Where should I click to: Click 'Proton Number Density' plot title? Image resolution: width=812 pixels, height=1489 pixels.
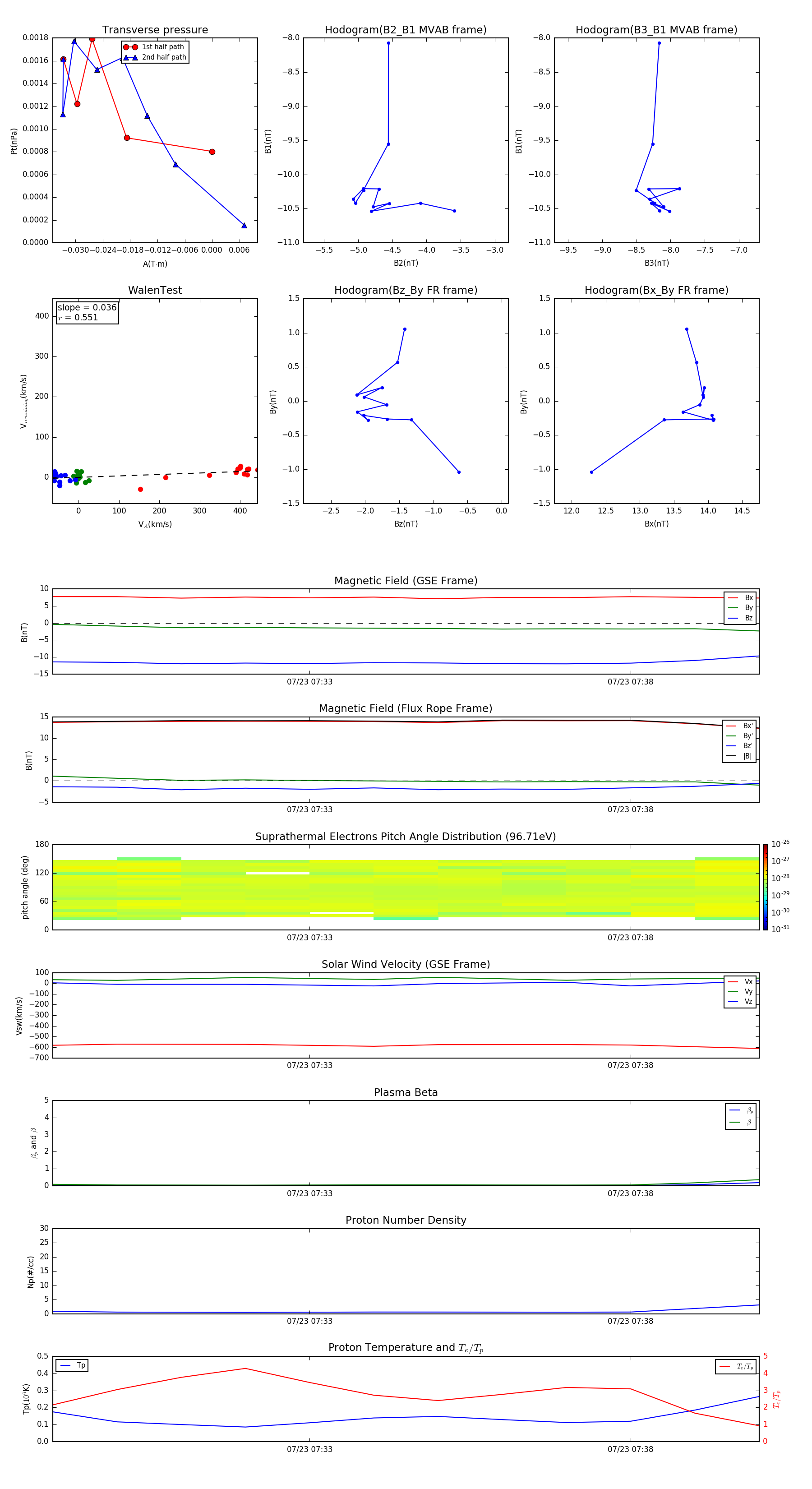pos(406,1220)
